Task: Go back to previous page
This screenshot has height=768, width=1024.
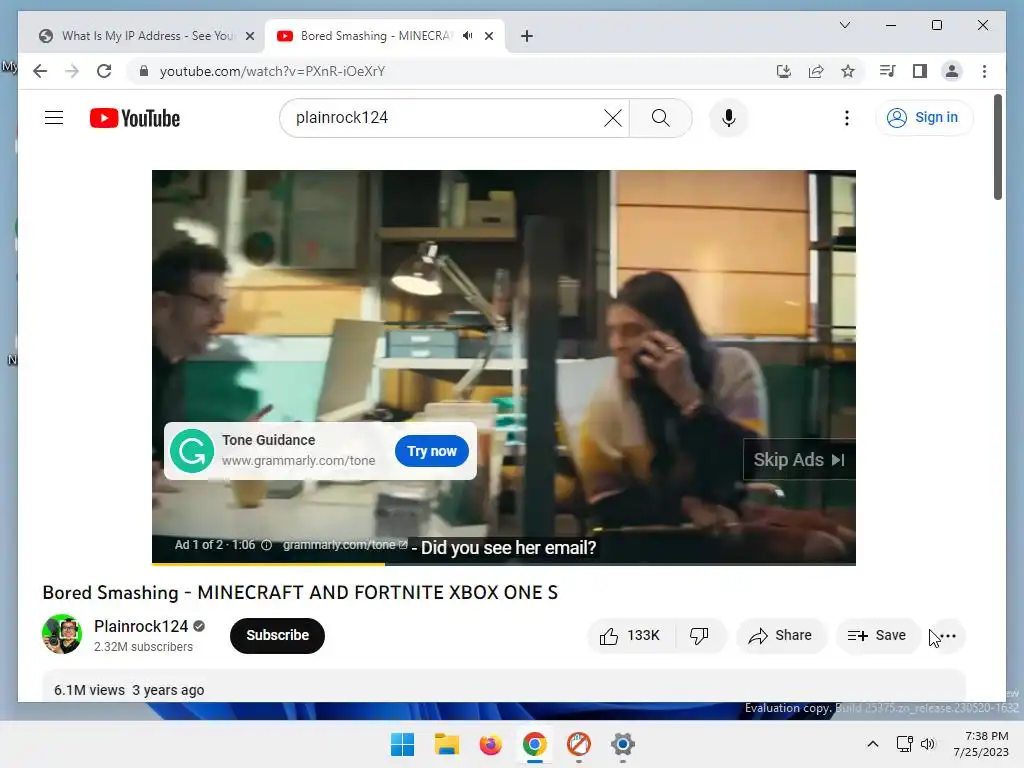Action: point(40,71)
